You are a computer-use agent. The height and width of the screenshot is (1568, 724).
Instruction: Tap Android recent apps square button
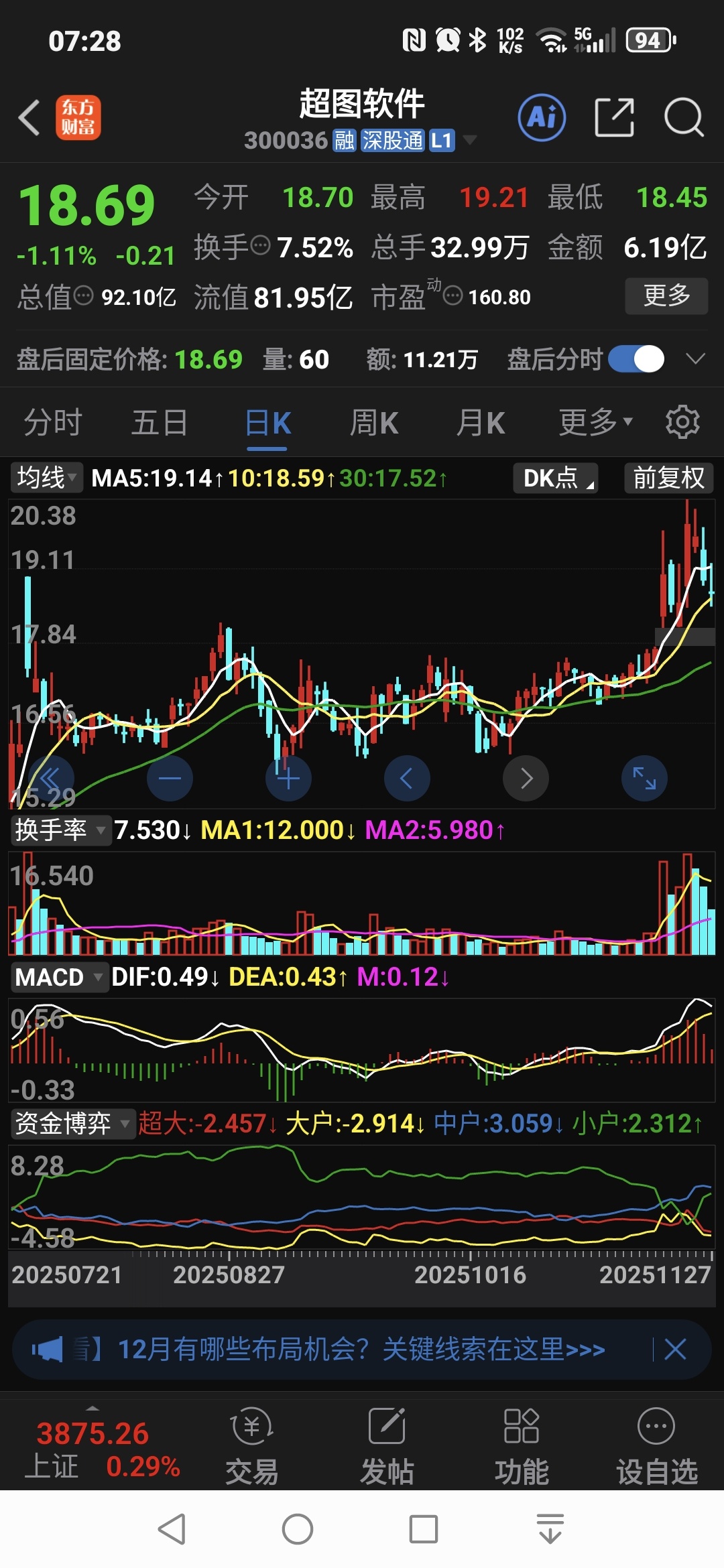pos(424,1529)
